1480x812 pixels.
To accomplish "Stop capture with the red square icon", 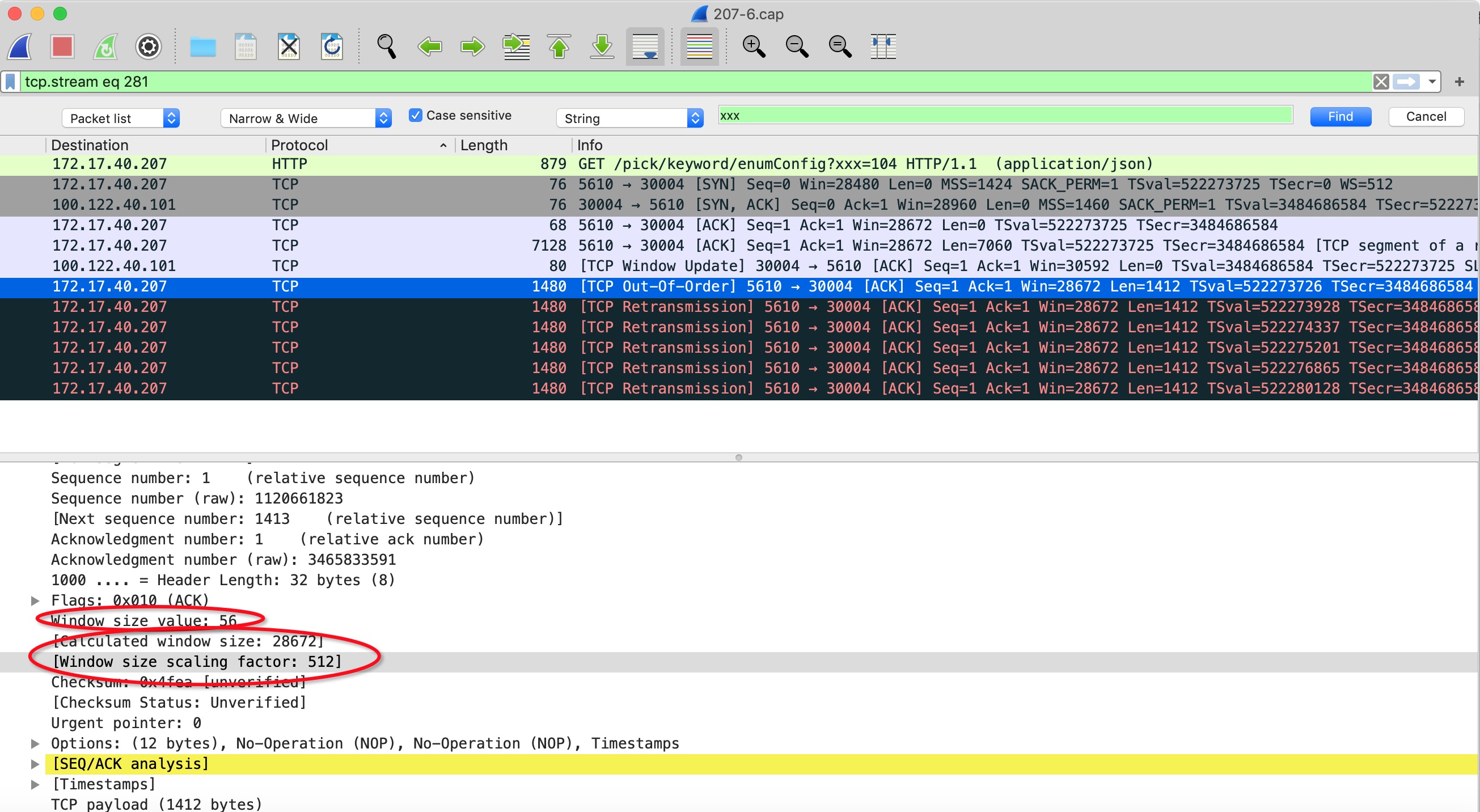I will click(x=62, y=46).
